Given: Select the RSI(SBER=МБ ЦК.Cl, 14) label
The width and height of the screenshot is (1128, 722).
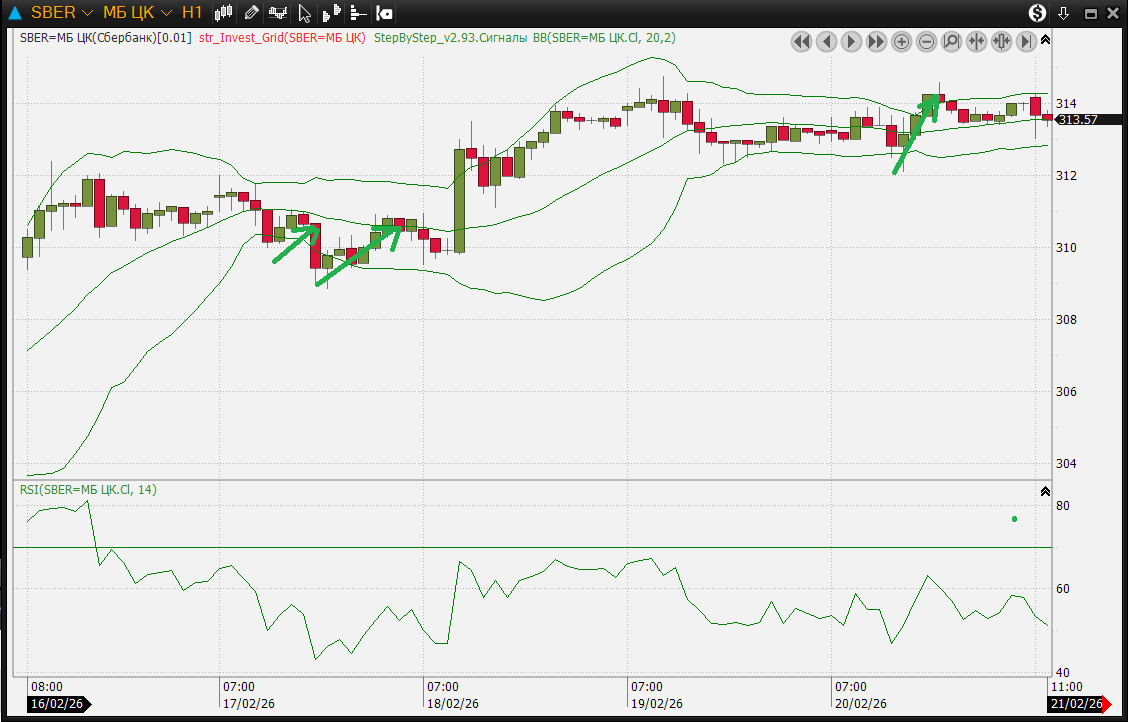Looking at the screenshot, I should point(88,490).
